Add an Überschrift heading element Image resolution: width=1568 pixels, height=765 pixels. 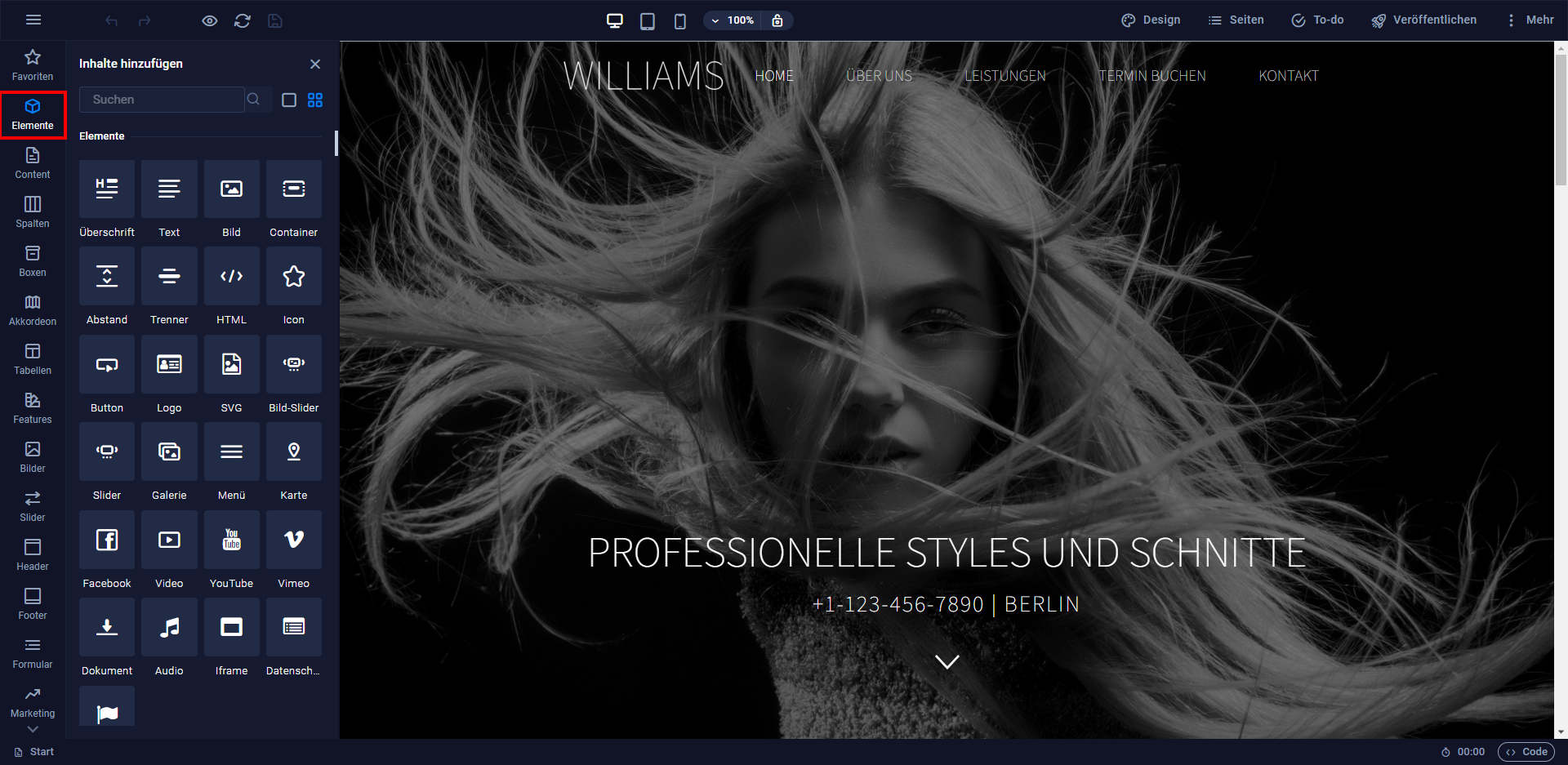pyautogui.click(x=107, y=200)
